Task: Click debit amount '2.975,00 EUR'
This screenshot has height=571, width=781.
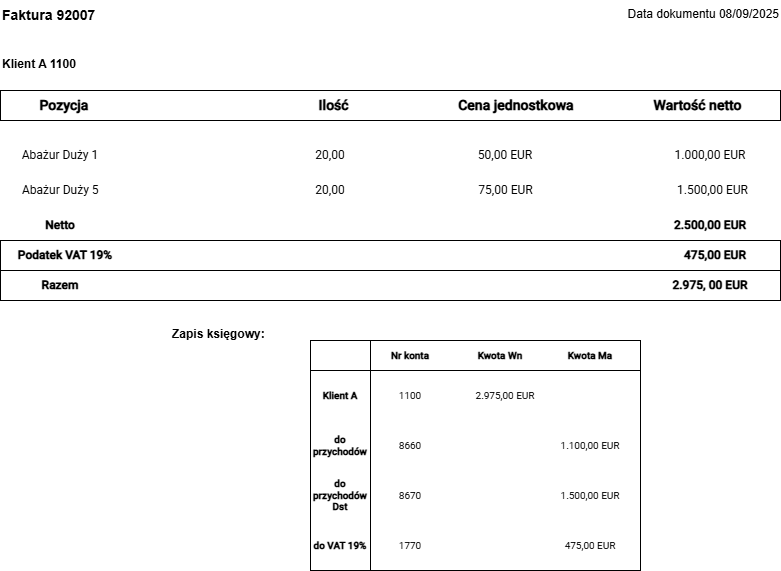Action: tap(505, 396)
